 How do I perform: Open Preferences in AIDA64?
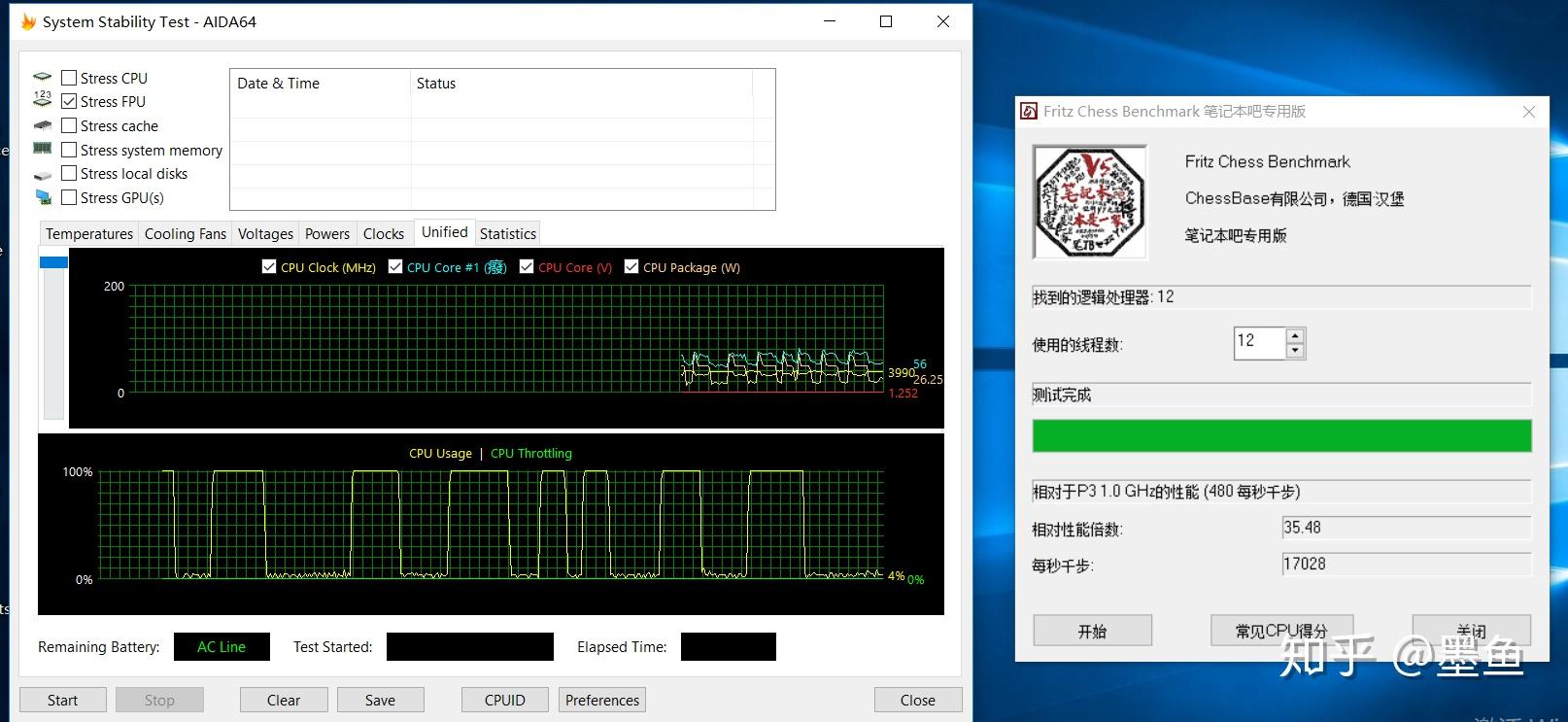(602, 700)
